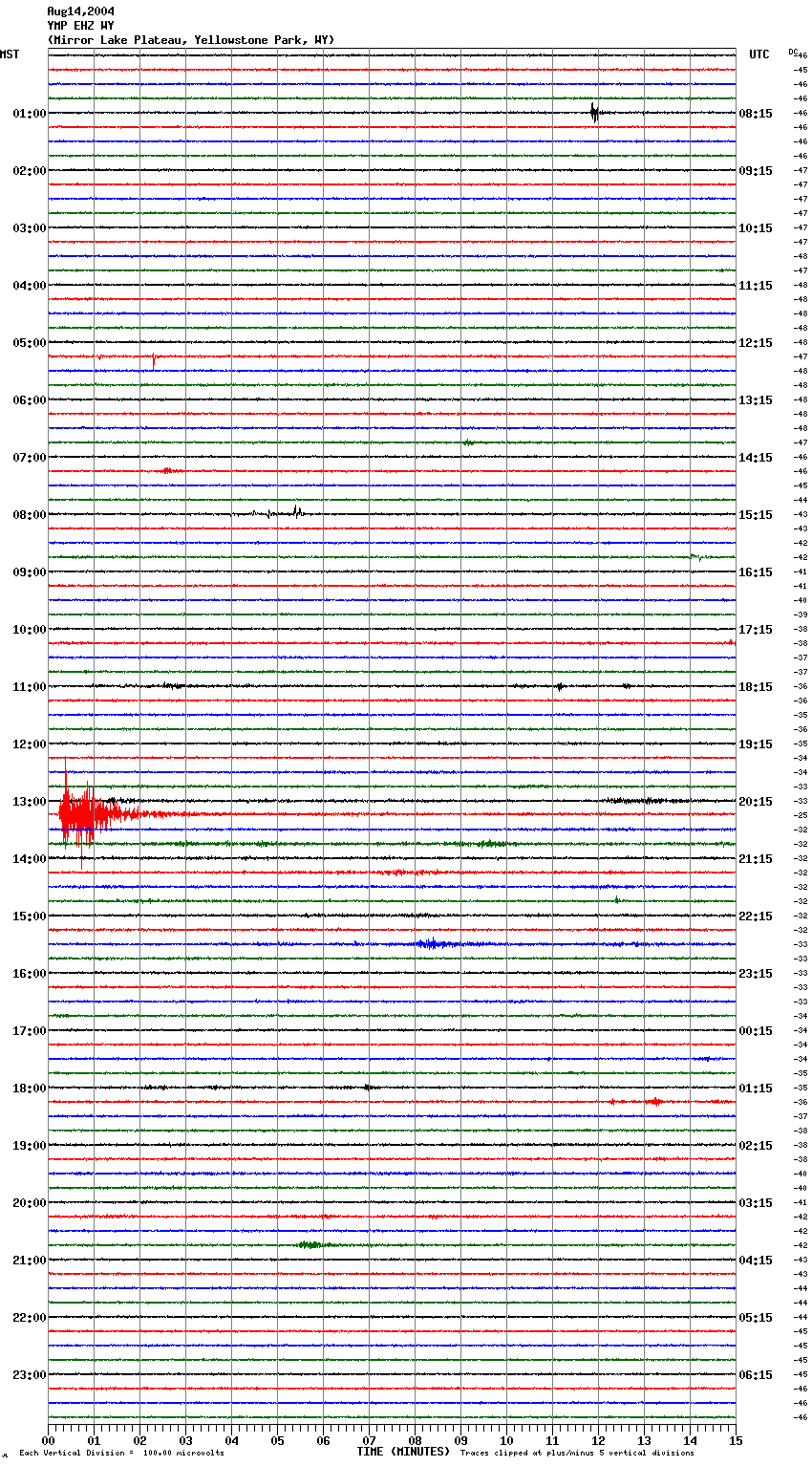Click the date label Aug14,2004
Image resolution: width=812 pixels, height=1466 pixels.
[x=80, y=11]
